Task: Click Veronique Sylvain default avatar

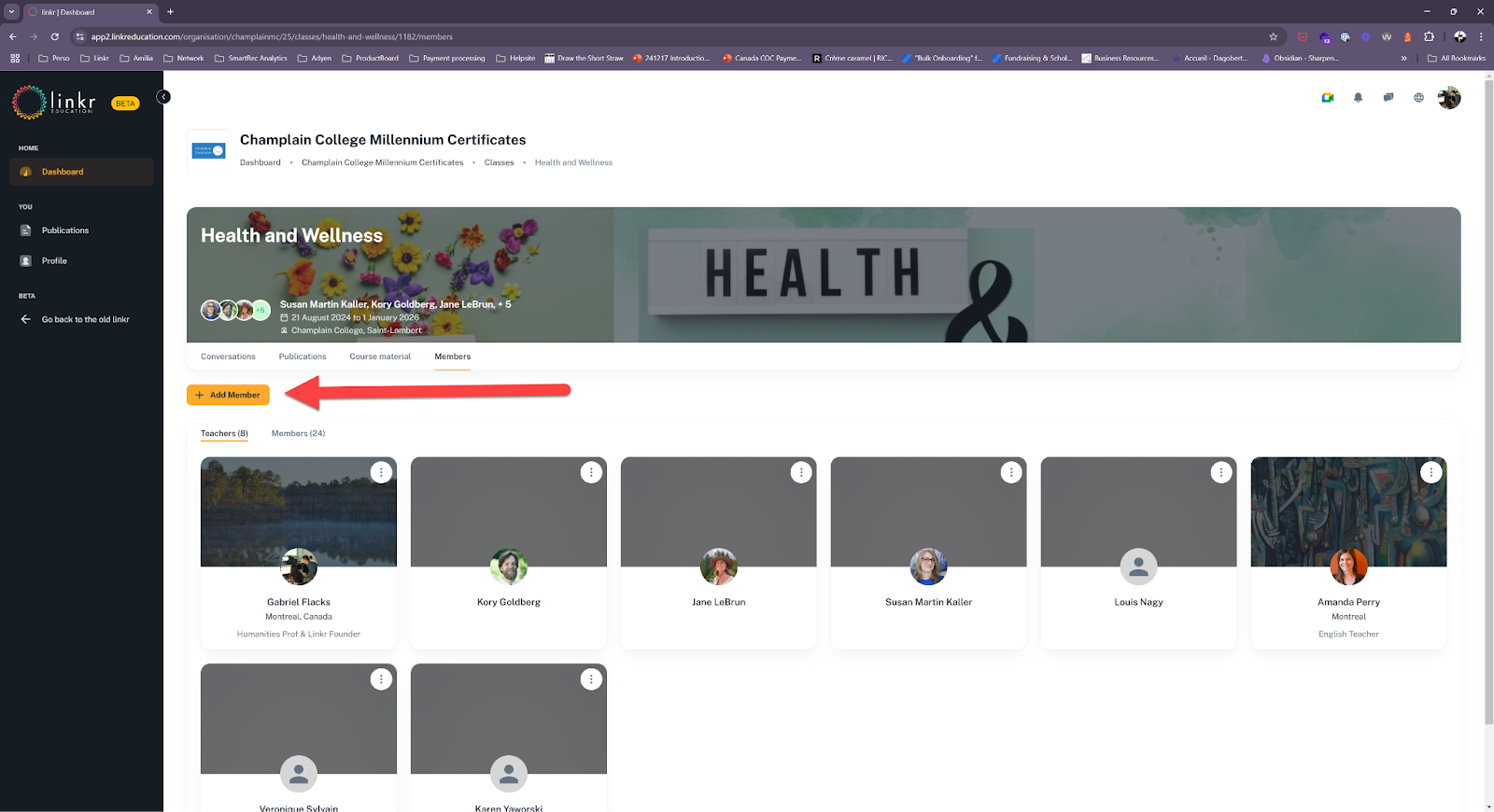Action: (x=299, y=774)
